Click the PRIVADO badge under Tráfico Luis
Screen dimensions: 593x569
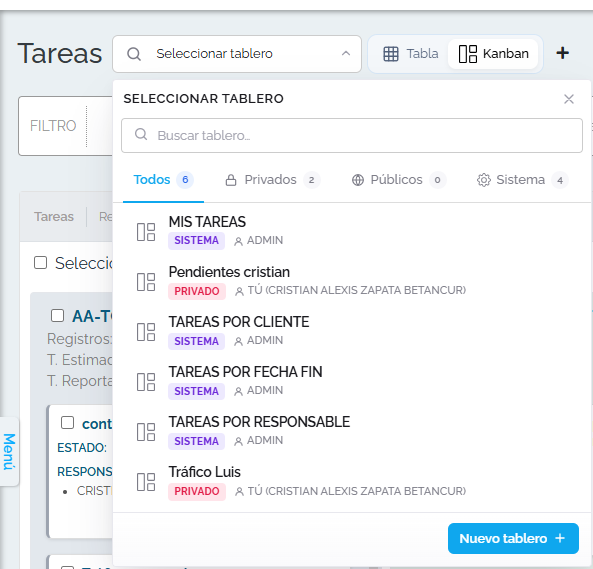197,491
